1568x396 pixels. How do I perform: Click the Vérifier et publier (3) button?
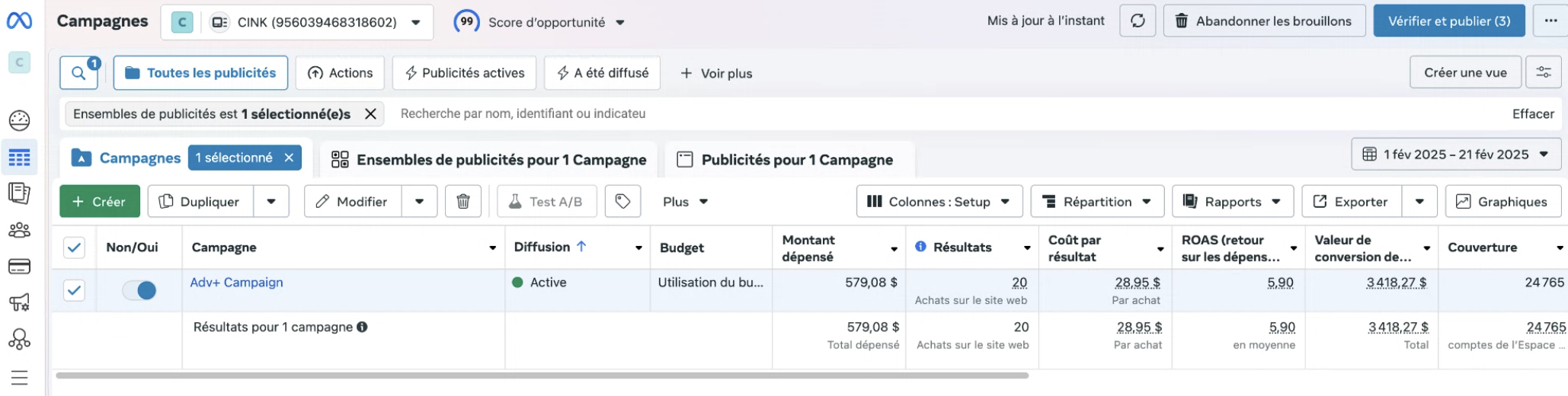[x=1448, y=21]
